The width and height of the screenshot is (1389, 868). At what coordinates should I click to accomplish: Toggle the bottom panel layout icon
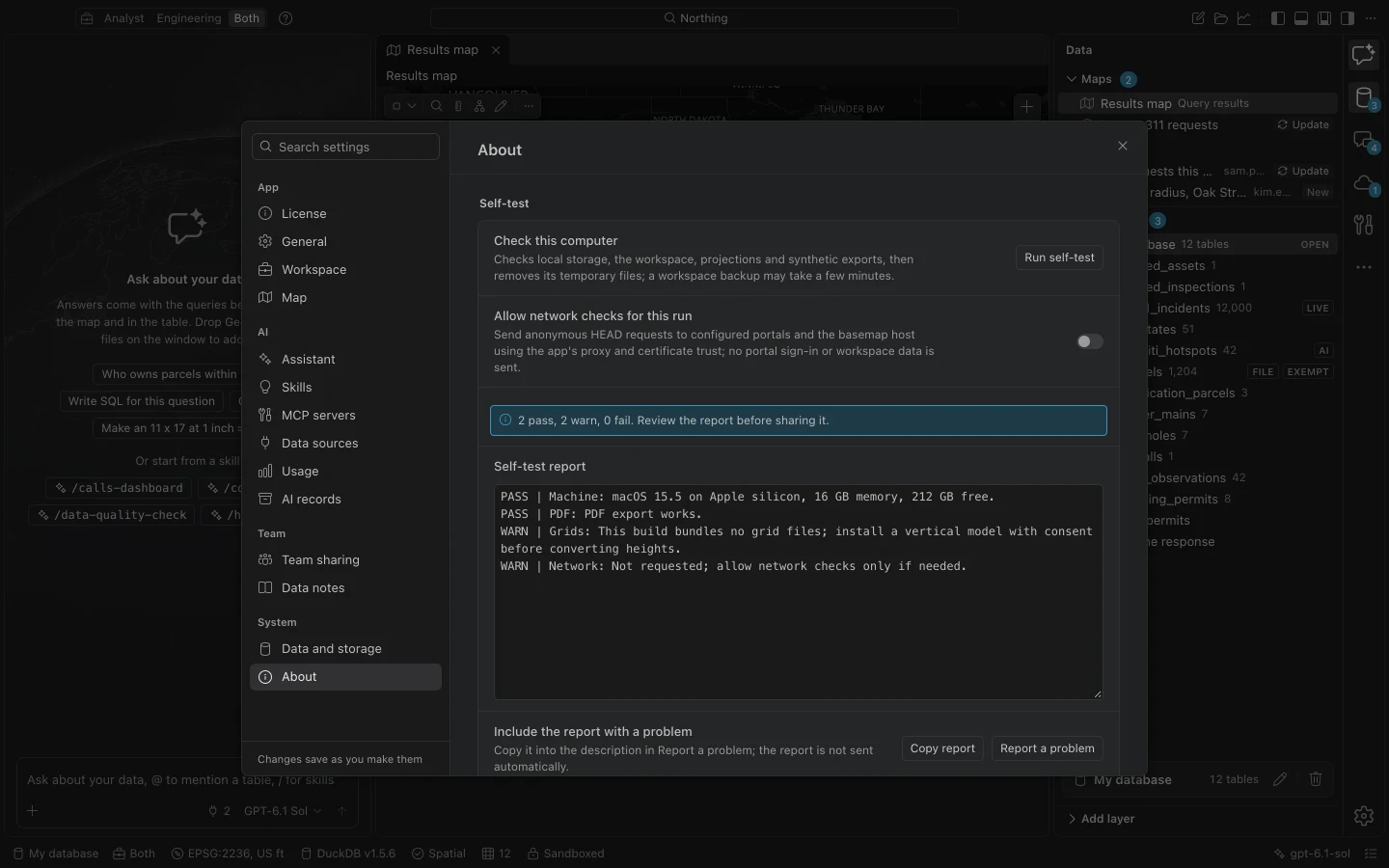pyautogui.click(x=1301, y=18)
